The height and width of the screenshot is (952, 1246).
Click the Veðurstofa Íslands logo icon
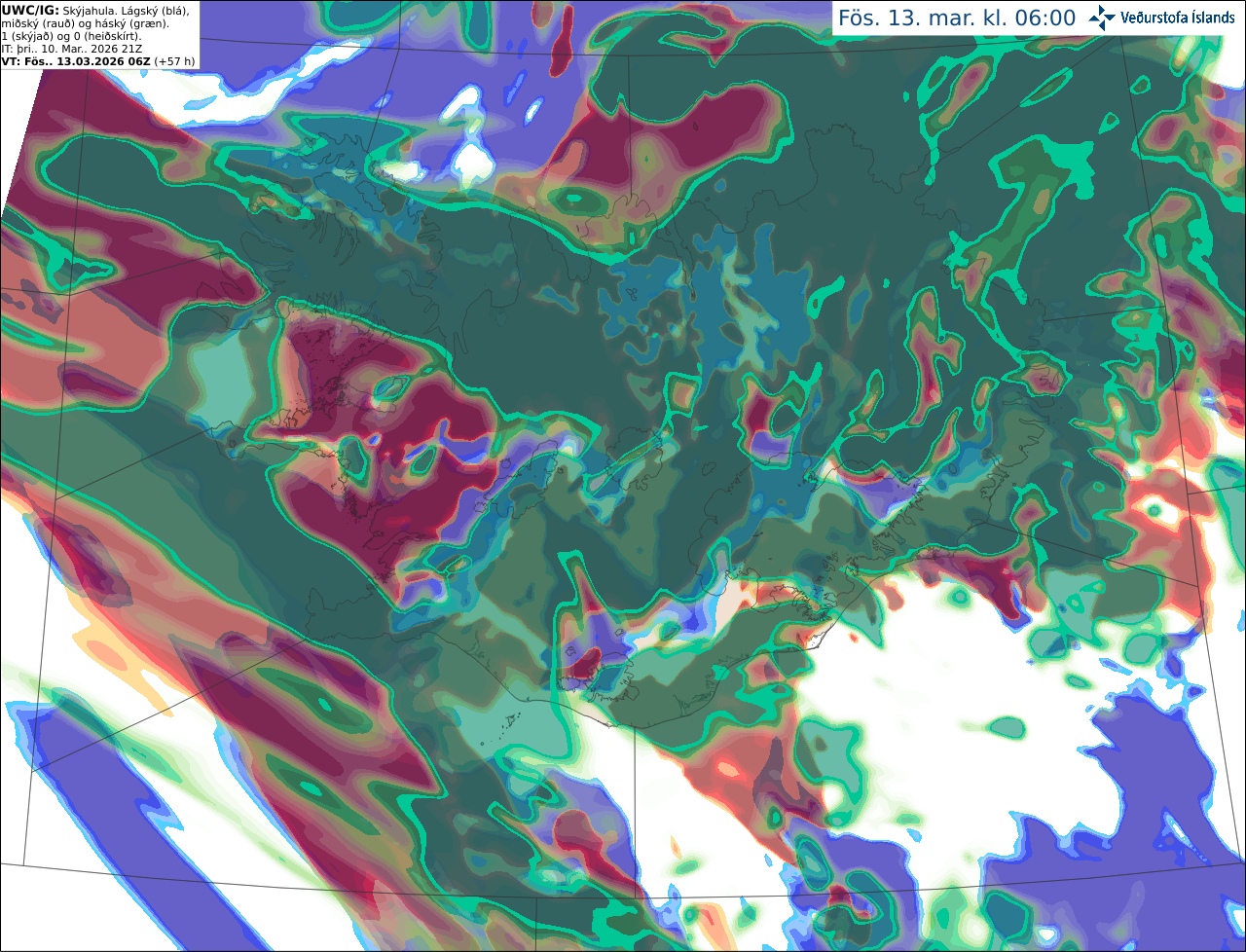[1102, 18]
